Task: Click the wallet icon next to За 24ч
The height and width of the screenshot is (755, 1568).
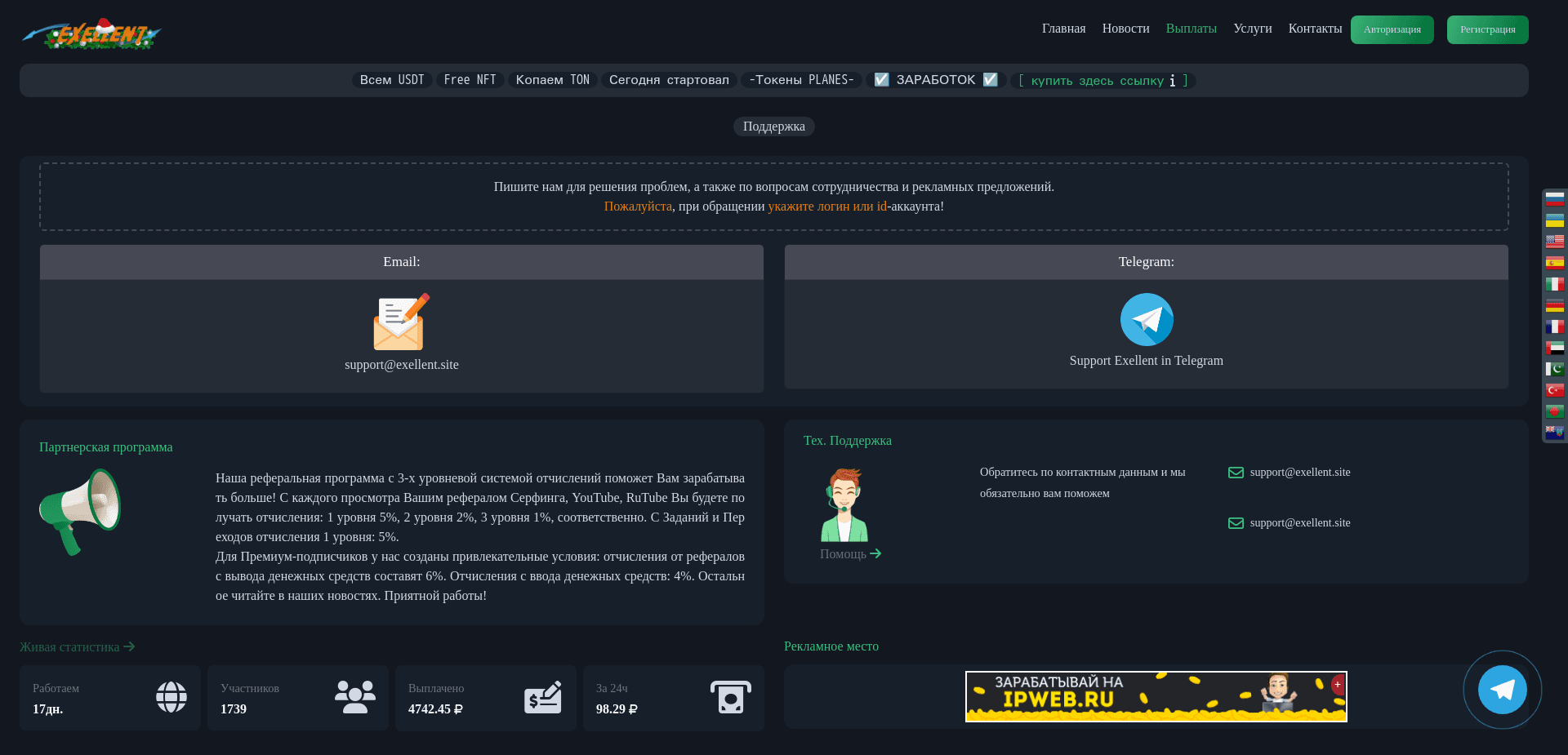Action: point(730,698)
